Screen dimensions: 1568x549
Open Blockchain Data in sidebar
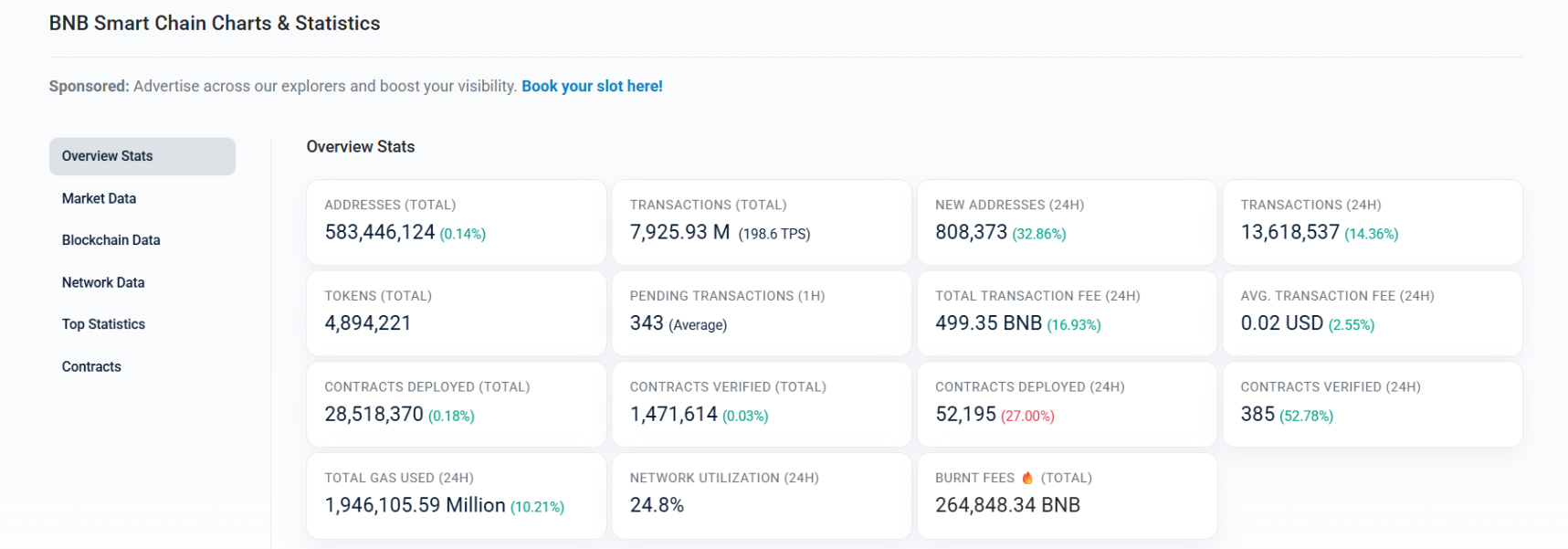pyautogui.click(x=110, y=240)
